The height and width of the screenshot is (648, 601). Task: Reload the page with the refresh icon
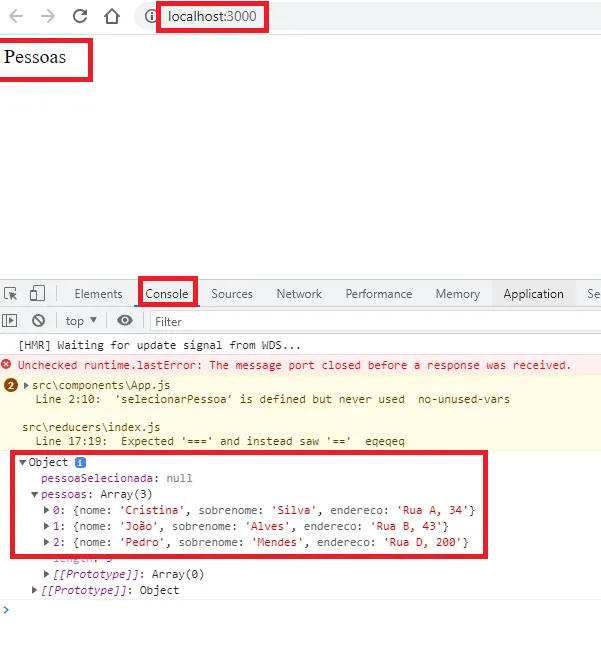80,16
